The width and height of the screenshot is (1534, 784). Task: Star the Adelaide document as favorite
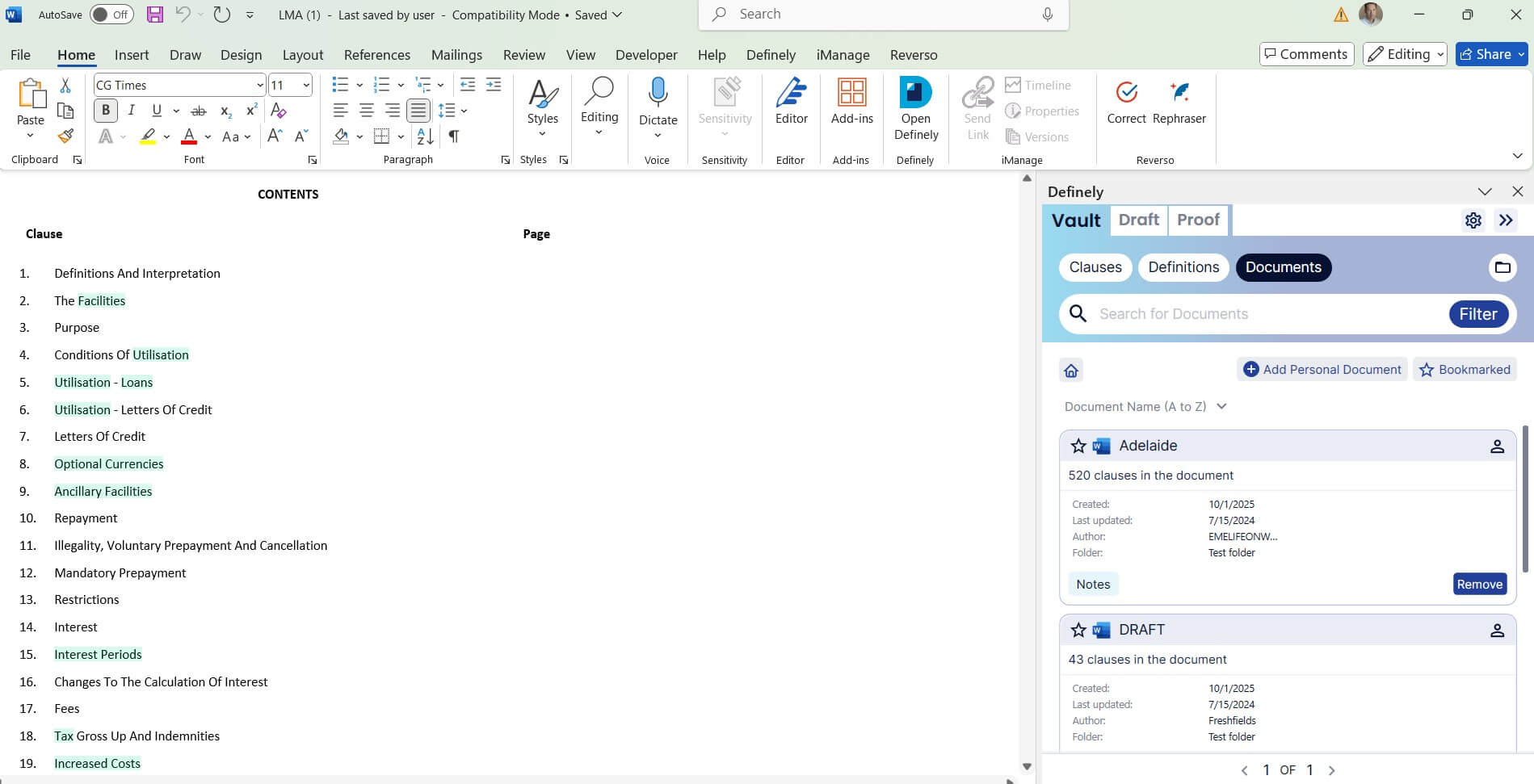(x=1078, y=446)
